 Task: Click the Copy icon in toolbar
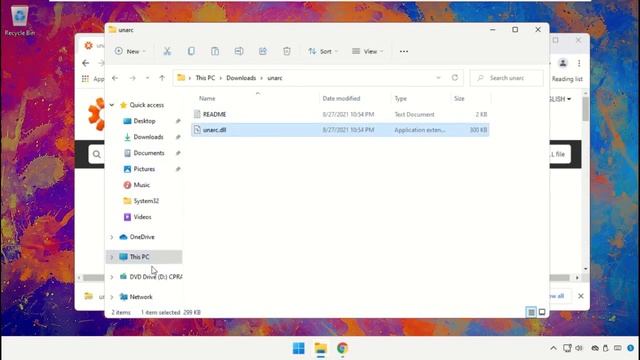click(191, 51)
